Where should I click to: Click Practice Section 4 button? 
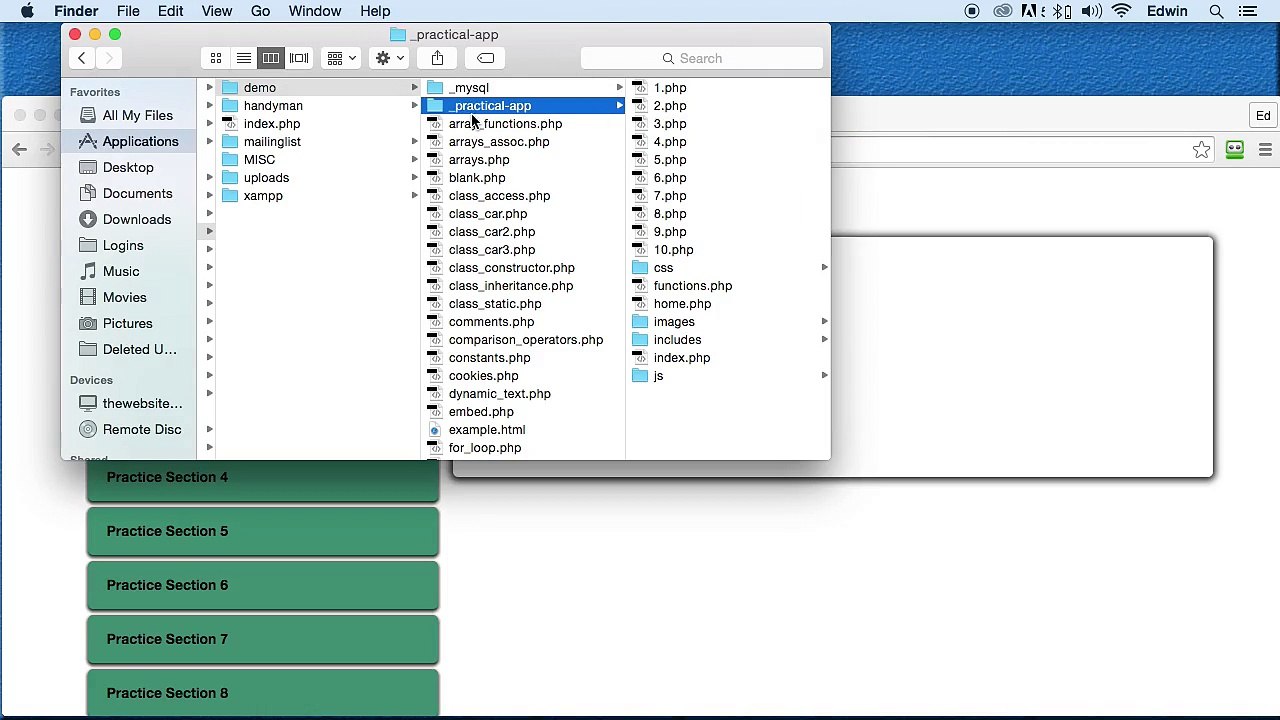click(263, 478)
